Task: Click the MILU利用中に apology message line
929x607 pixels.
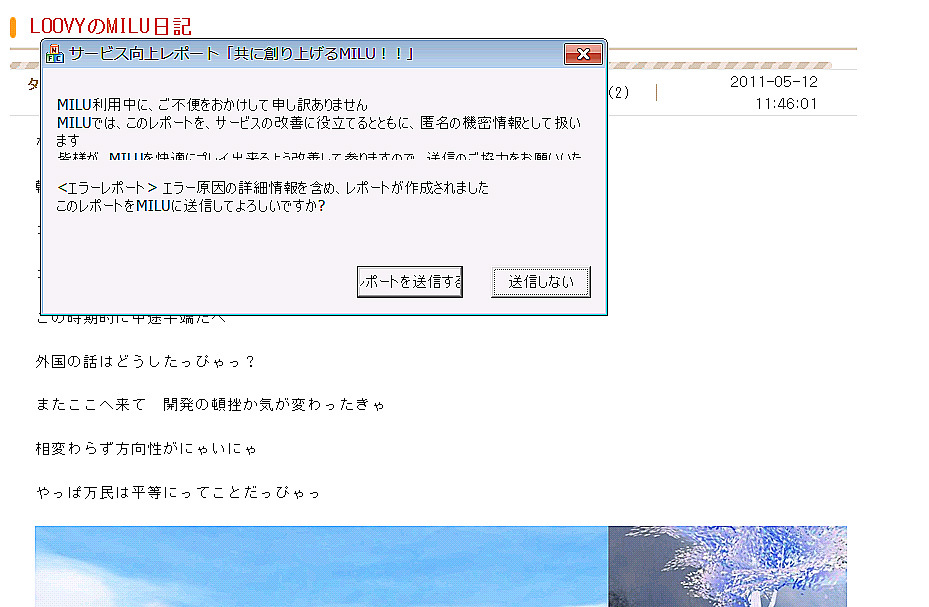Action: pyautogui.click(x=212, y=105)
